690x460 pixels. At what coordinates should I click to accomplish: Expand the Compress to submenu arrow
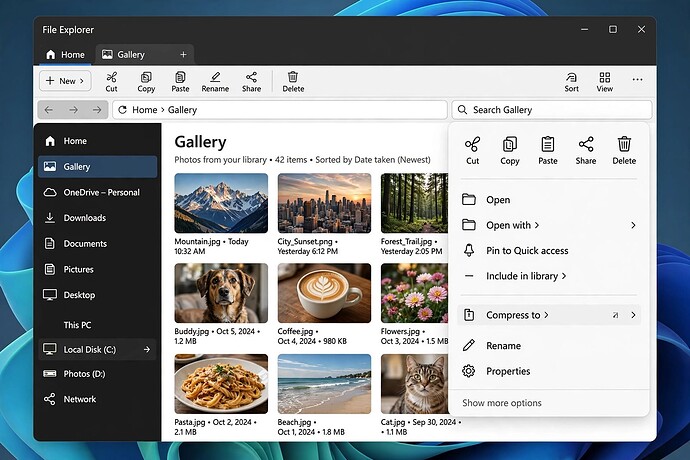click(x=633, y=315)
